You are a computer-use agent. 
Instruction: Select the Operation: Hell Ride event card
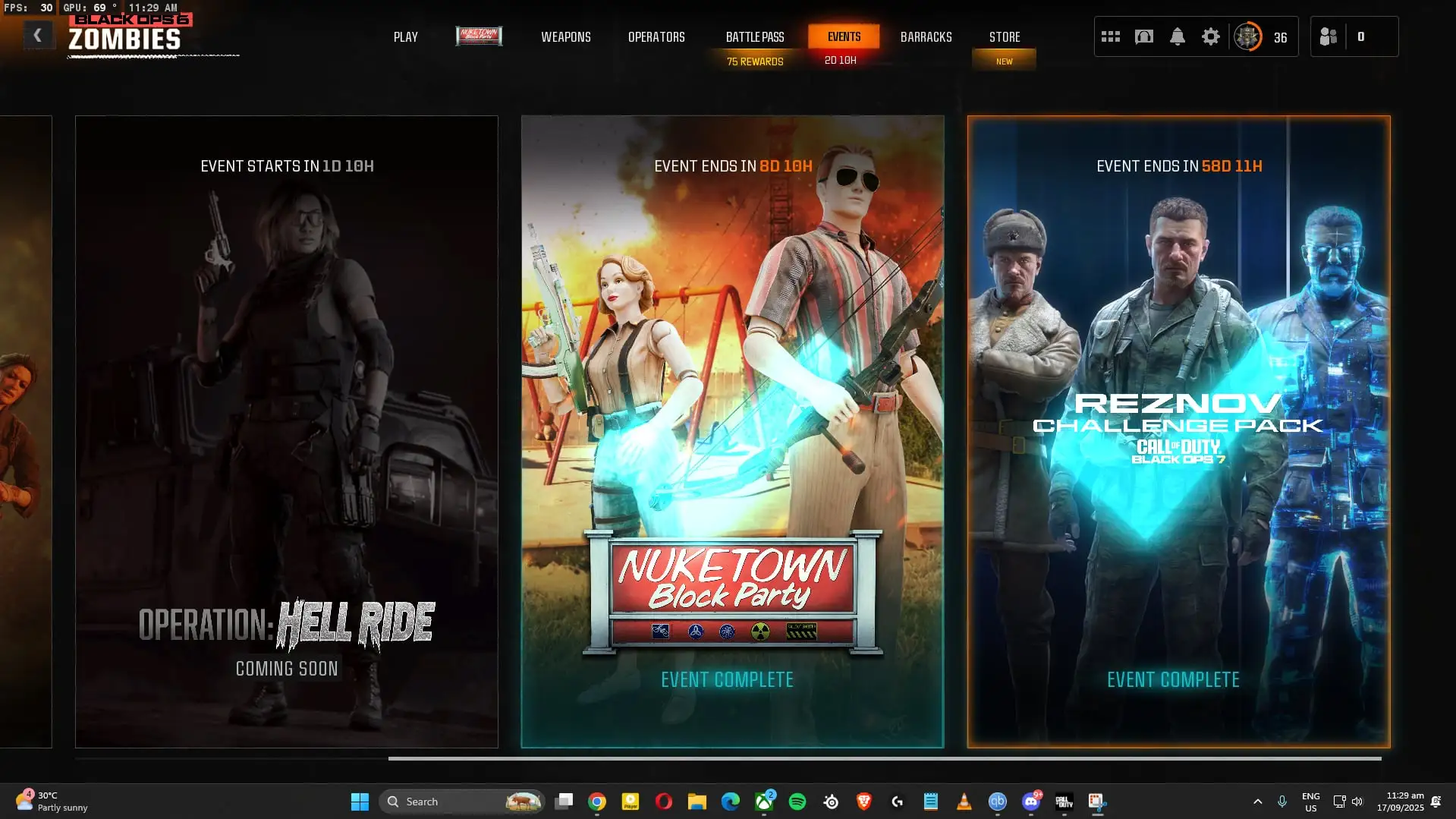286,431
